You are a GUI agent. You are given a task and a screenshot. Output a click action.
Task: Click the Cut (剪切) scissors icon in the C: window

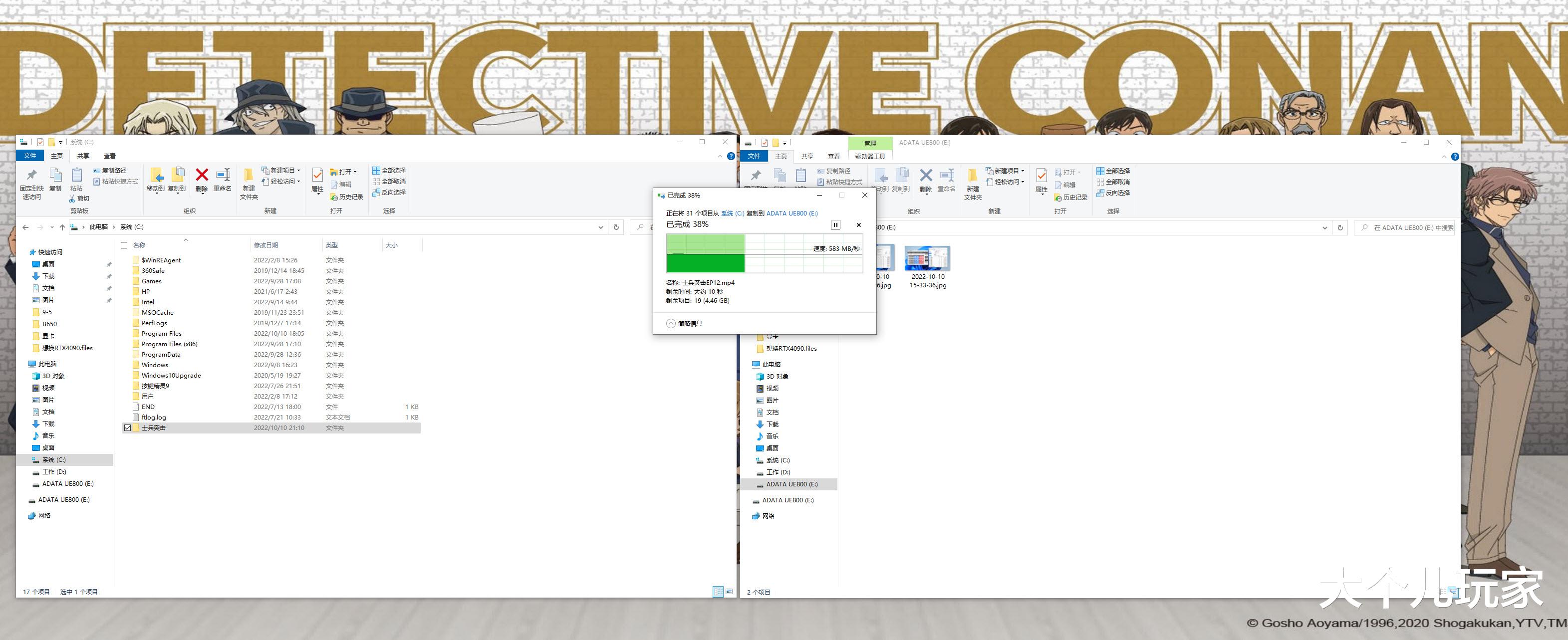click(x=72, y=199)
